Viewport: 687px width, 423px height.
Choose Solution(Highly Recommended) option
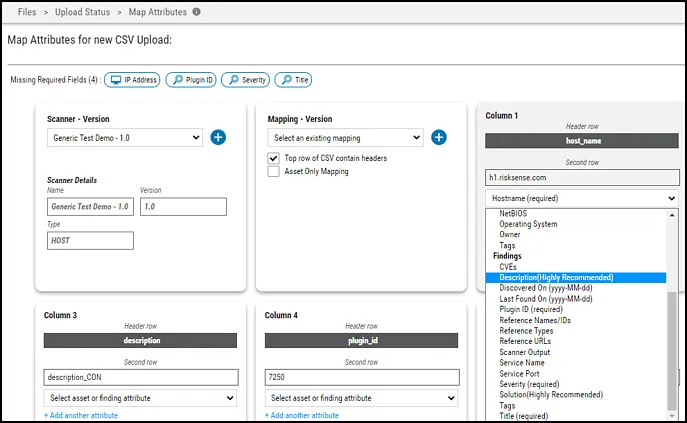click(551, 395)
